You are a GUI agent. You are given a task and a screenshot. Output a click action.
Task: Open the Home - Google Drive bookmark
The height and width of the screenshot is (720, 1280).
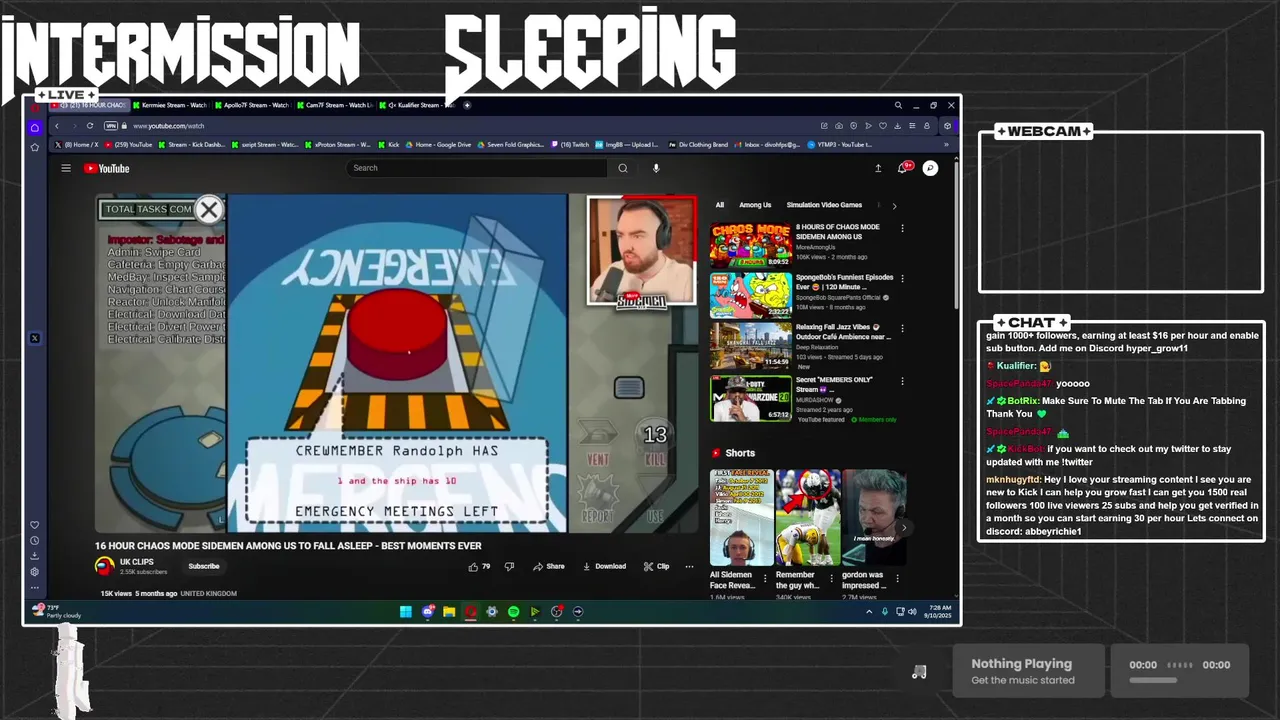point(438,145)
